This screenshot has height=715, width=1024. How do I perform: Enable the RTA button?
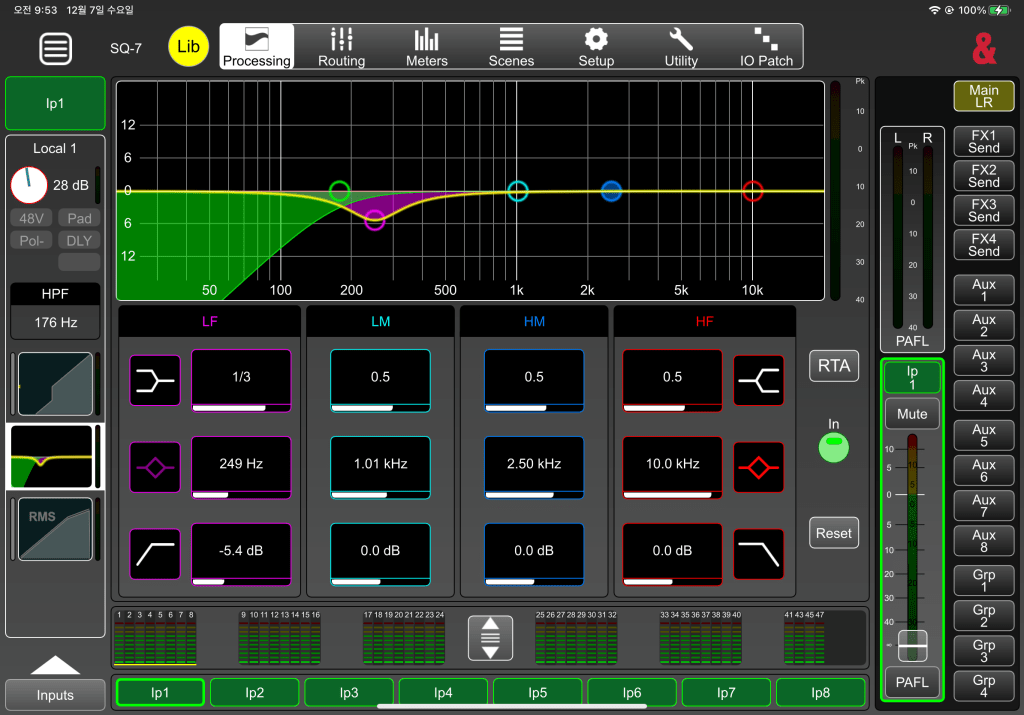833,366
